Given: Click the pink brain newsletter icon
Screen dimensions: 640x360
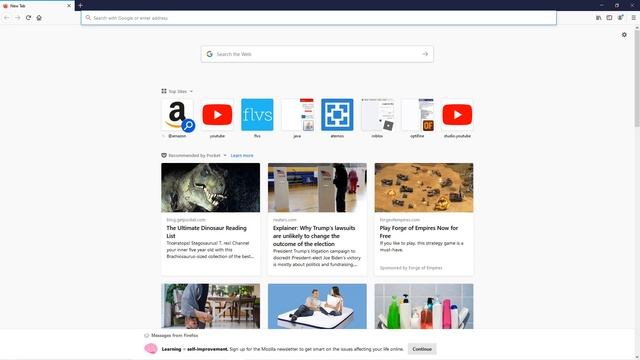Looking at the screenshot, I should 151,349.
